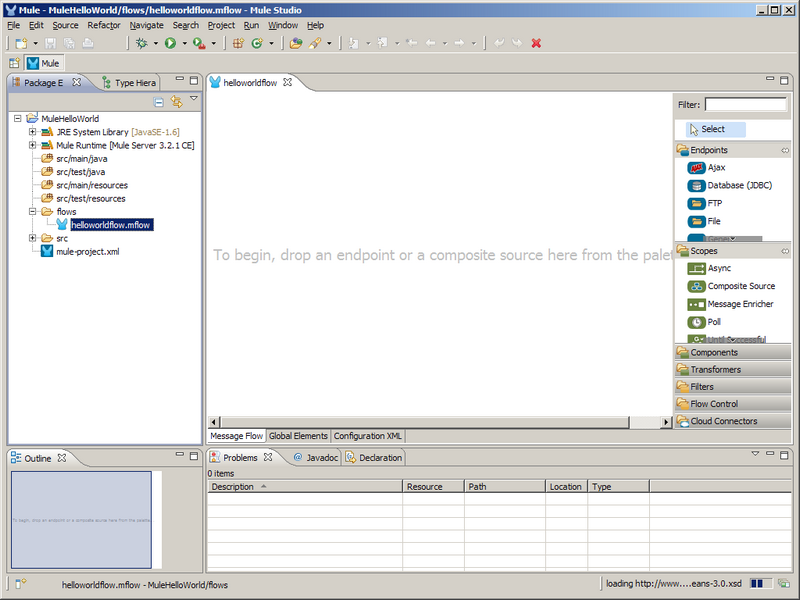Viewport: 800px width, 600px height.
Task: Click the Debug bug icon
Action: point(142,43)
